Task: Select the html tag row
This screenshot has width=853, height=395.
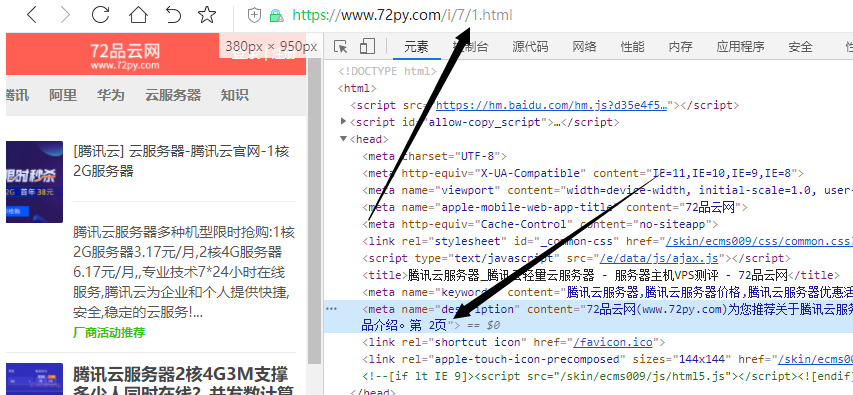Action: pos(357,88)
